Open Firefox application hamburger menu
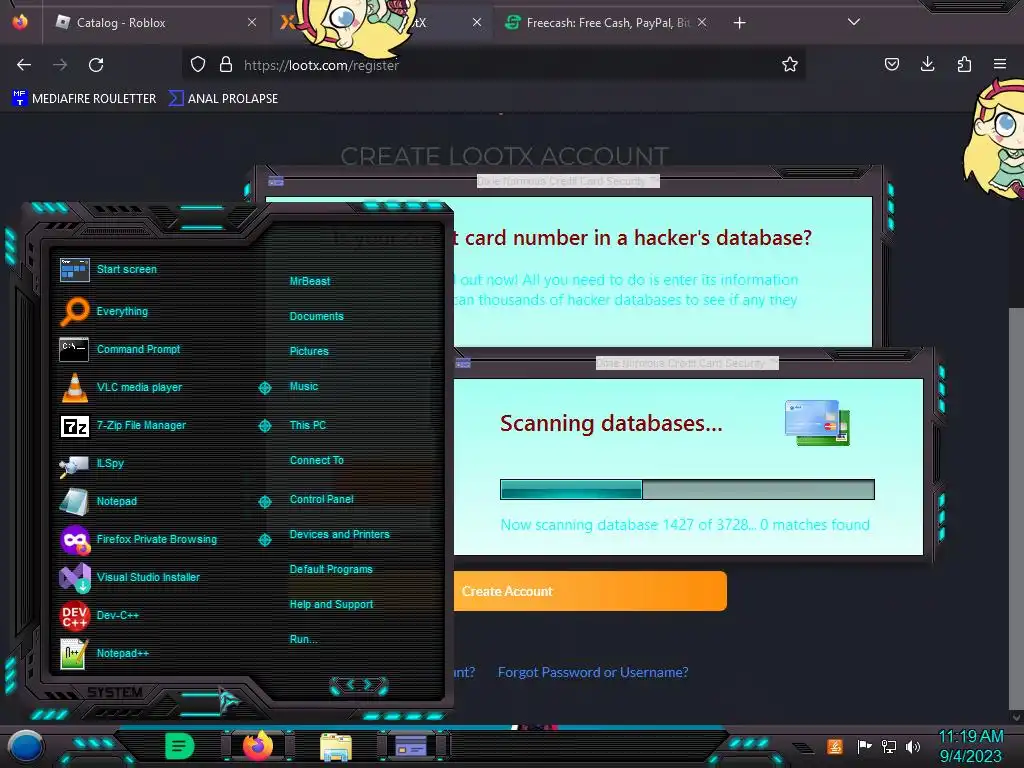1024x768 pixels. point(1000,64)
